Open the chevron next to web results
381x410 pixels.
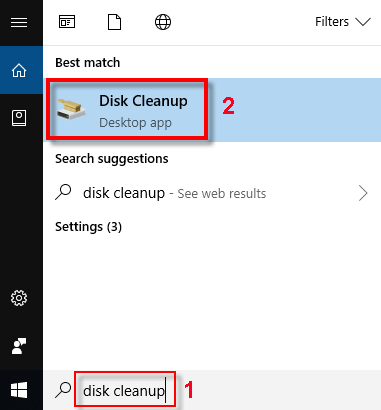click(x=363, y=193)
